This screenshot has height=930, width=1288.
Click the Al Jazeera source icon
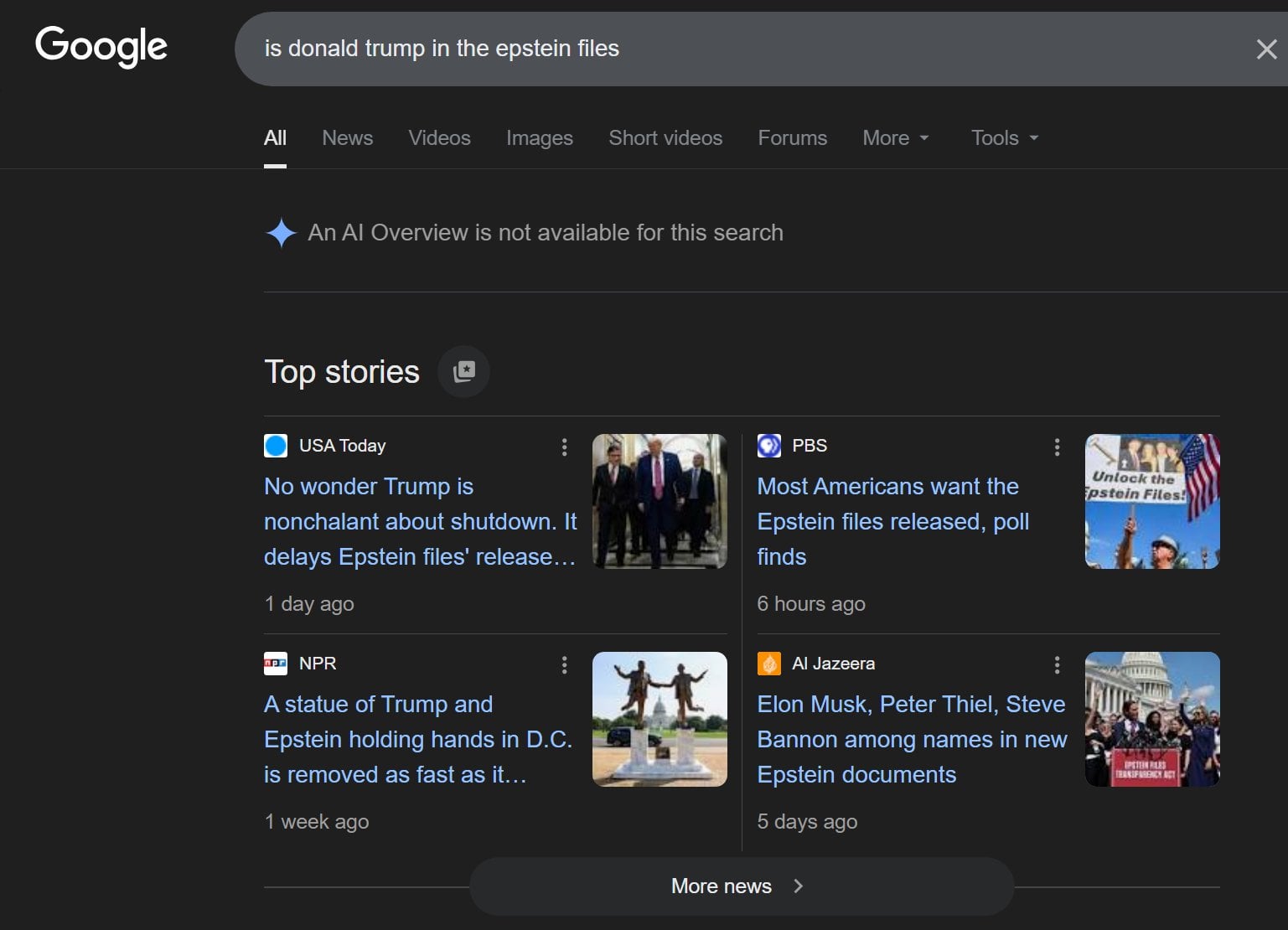coord(768,664)
